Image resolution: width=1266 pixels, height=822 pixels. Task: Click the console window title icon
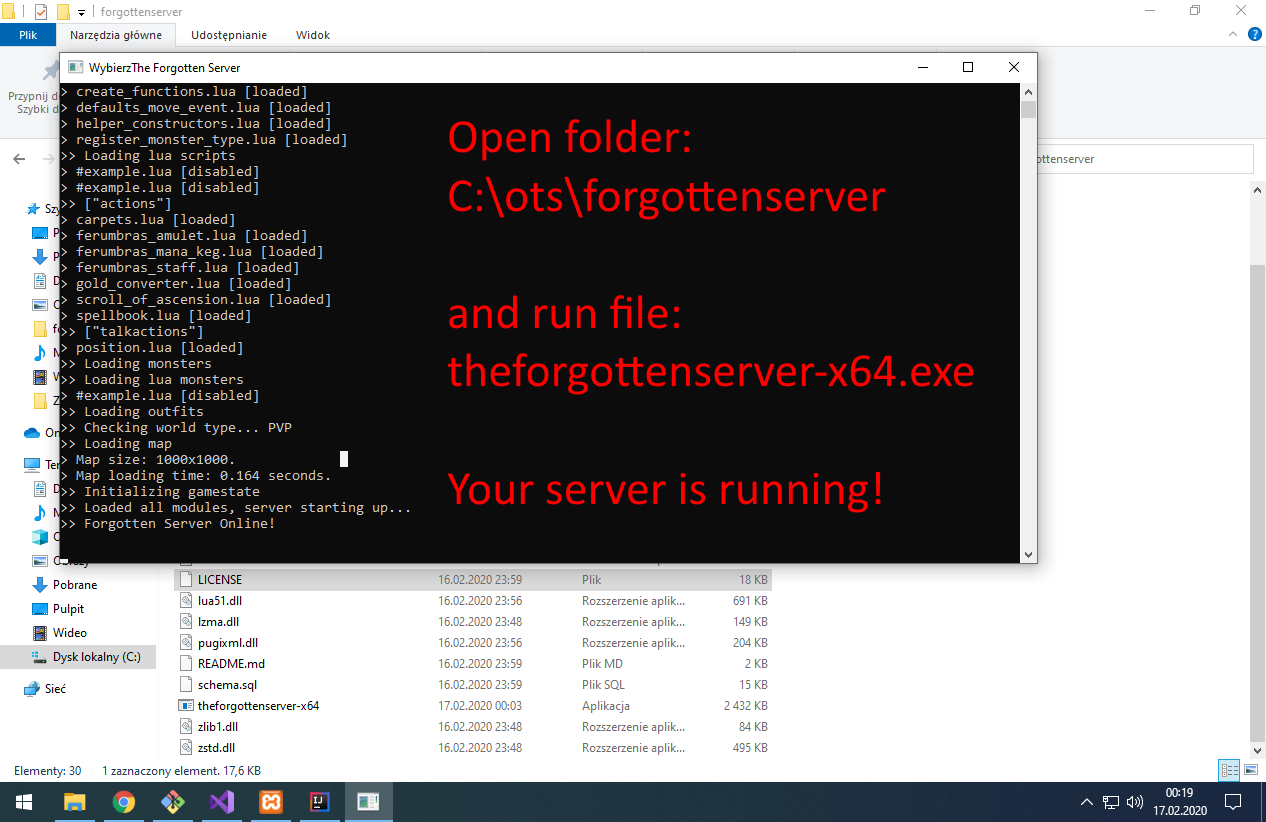pyautogui.click(x=75, y=67)
